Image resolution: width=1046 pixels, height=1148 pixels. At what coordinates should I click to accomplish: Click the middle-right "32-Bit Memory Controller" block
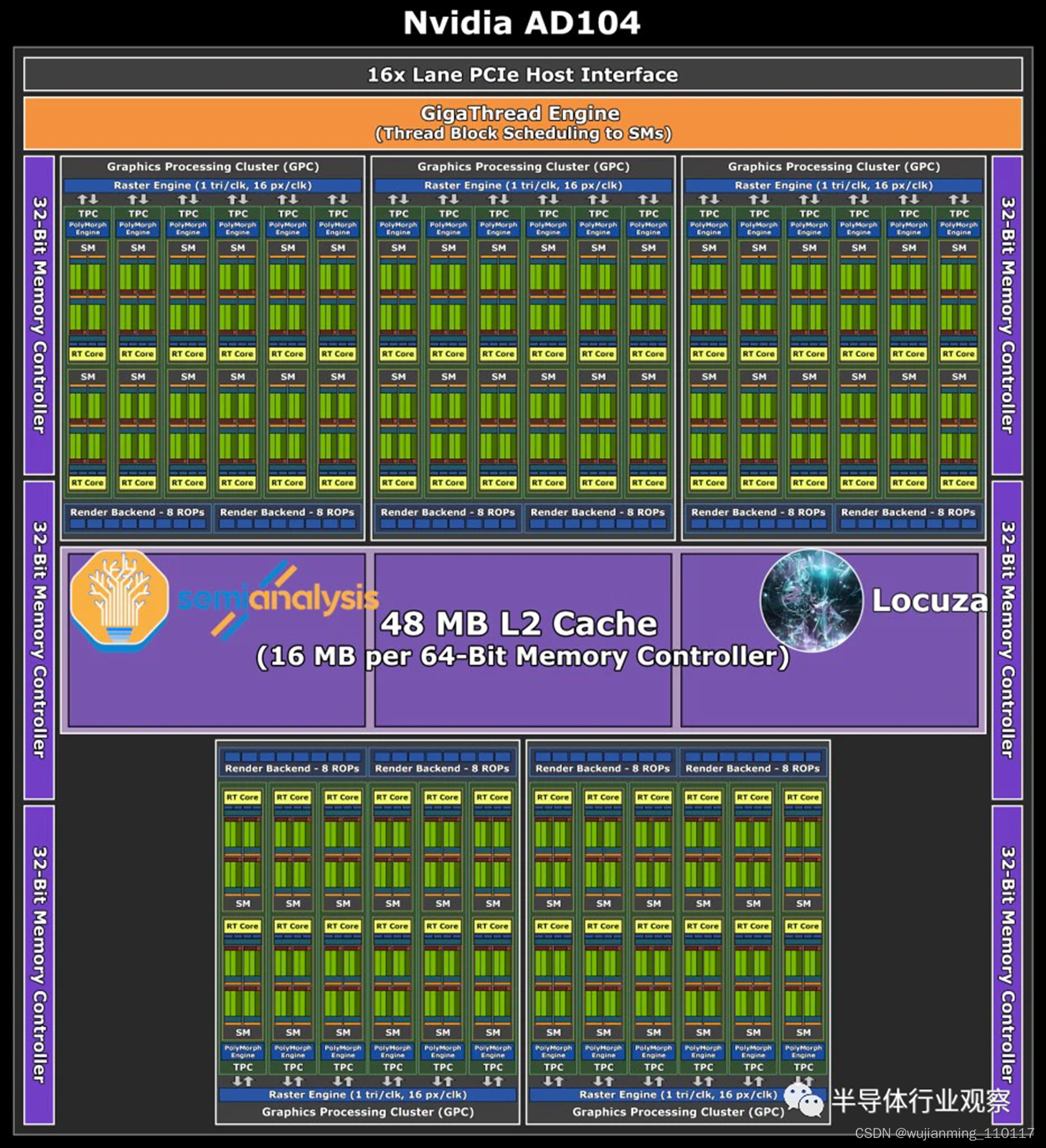pyautogui.click(x=1007, y=640)
